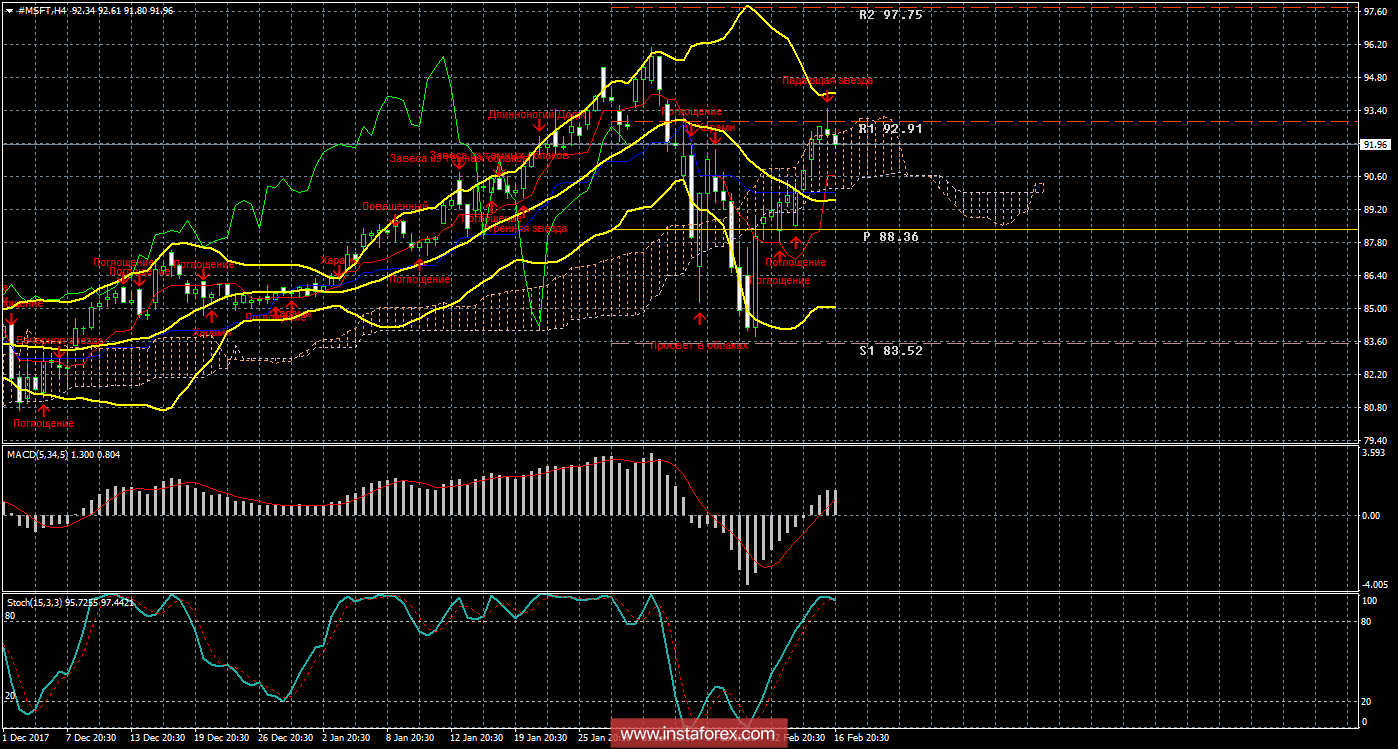Click the 19 Jan 20:30 date label
This screenshot has height=749, width=1398.
point(541,737)
